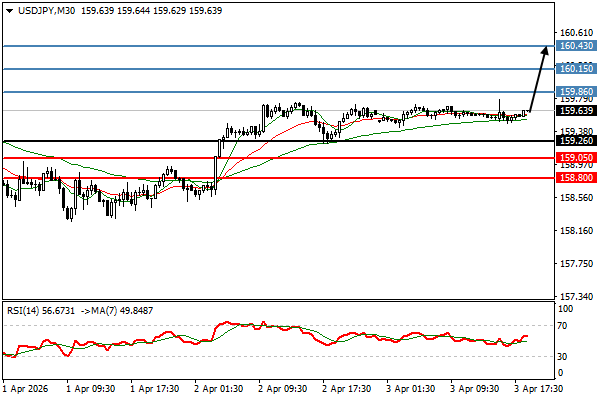Click the red 158.800 support label
The height and width of the screenshot is (400, 600).
pyautogui.click(x=577, y=177)
